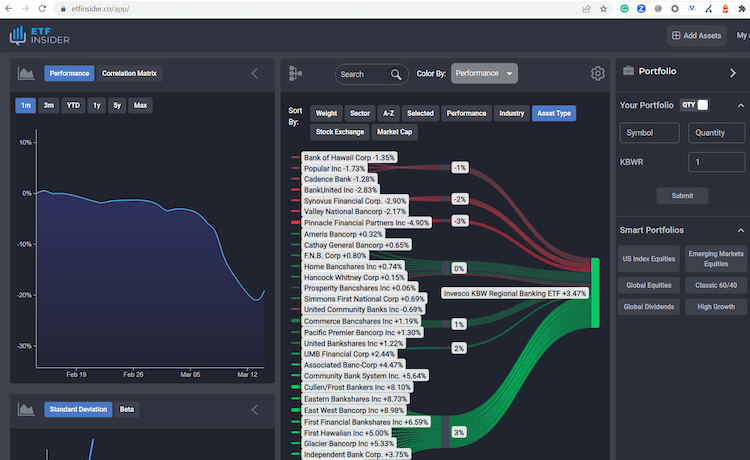Sort holdings by Asset Type
This screenshot has width=750, height=460.
point(554,113)
